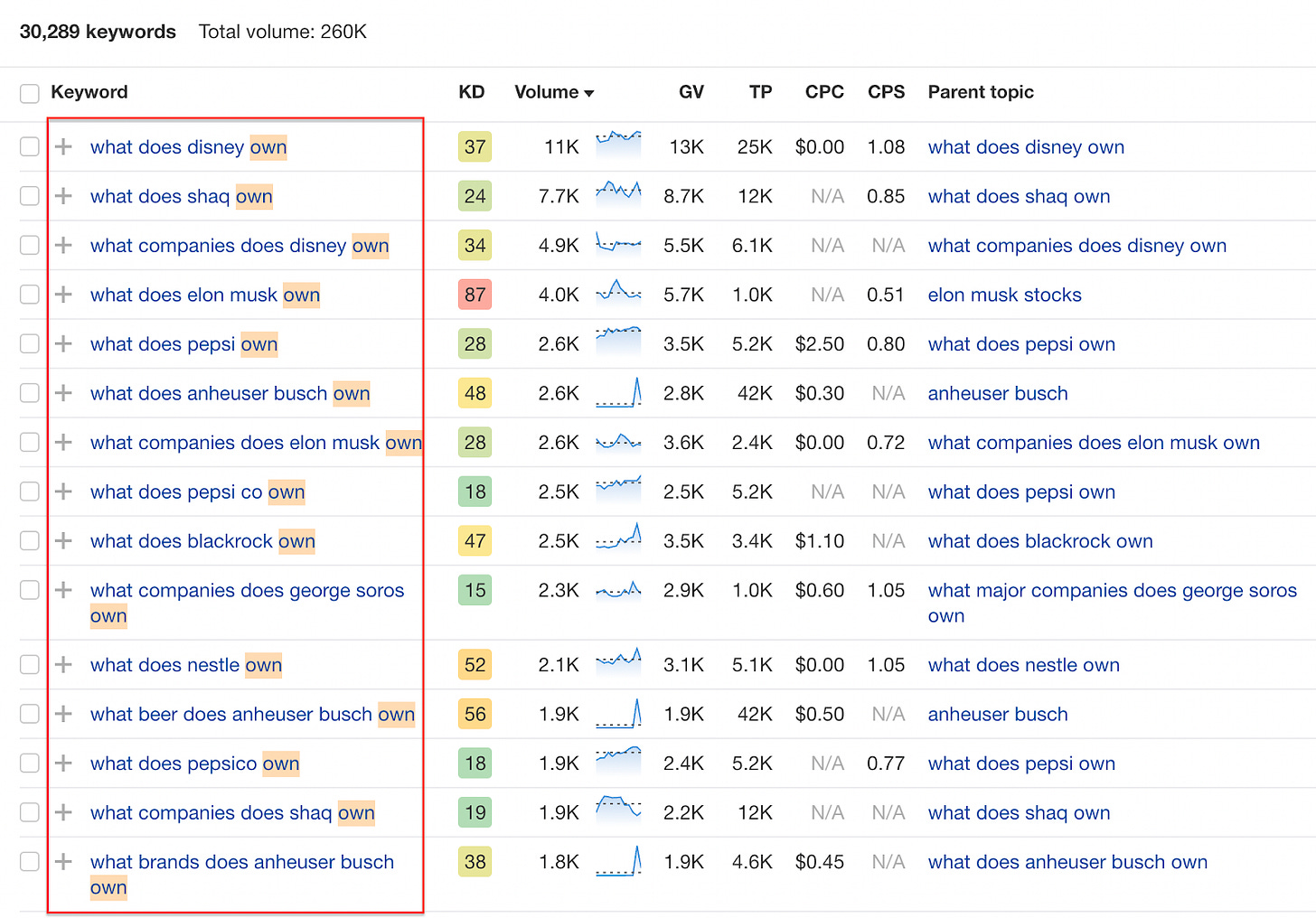This screenshot has height=918, width=1316.
Task: Click the orange KD badge 56
Action: pyautogui.click(x=475, y=714)
